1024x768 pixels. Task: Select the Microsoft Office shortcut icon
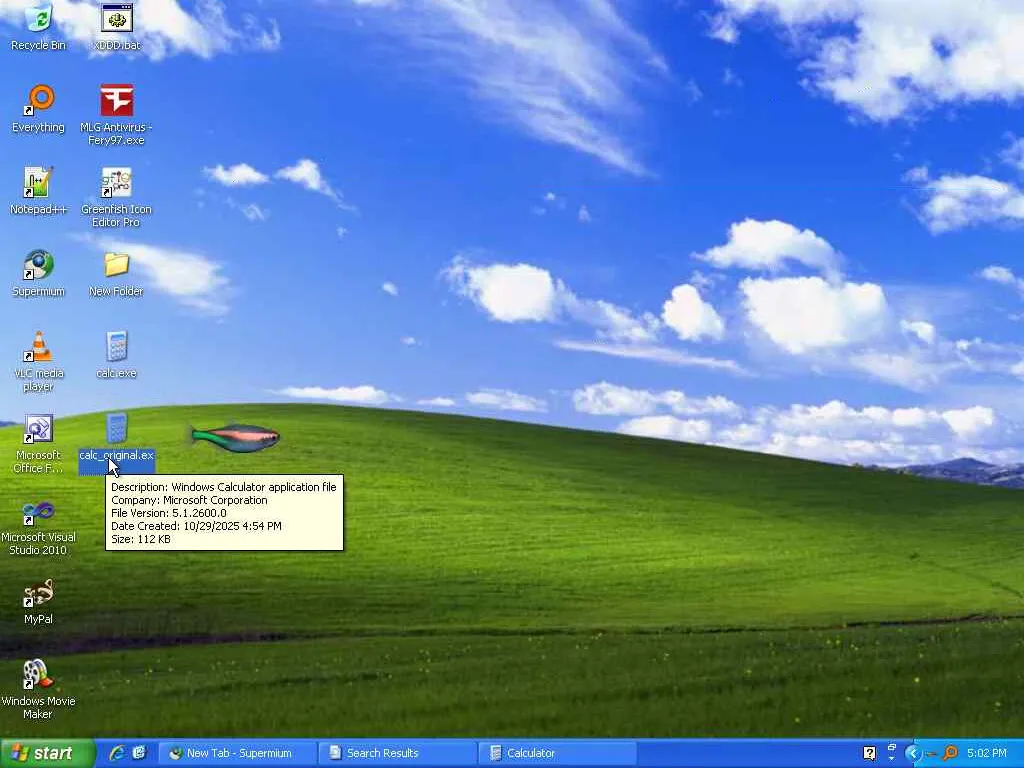[39, 428]
